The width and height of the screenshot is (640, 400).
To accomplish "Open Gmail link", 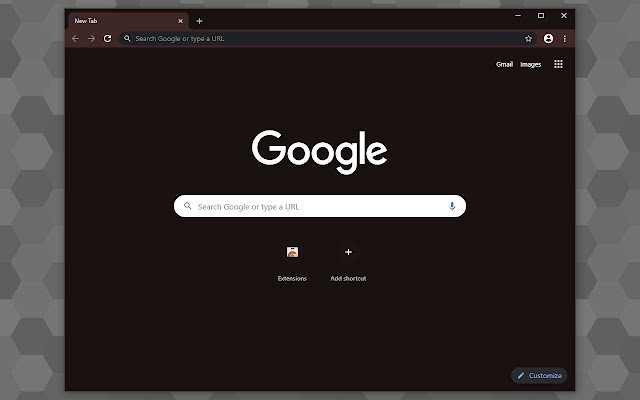I will point(504,64).
